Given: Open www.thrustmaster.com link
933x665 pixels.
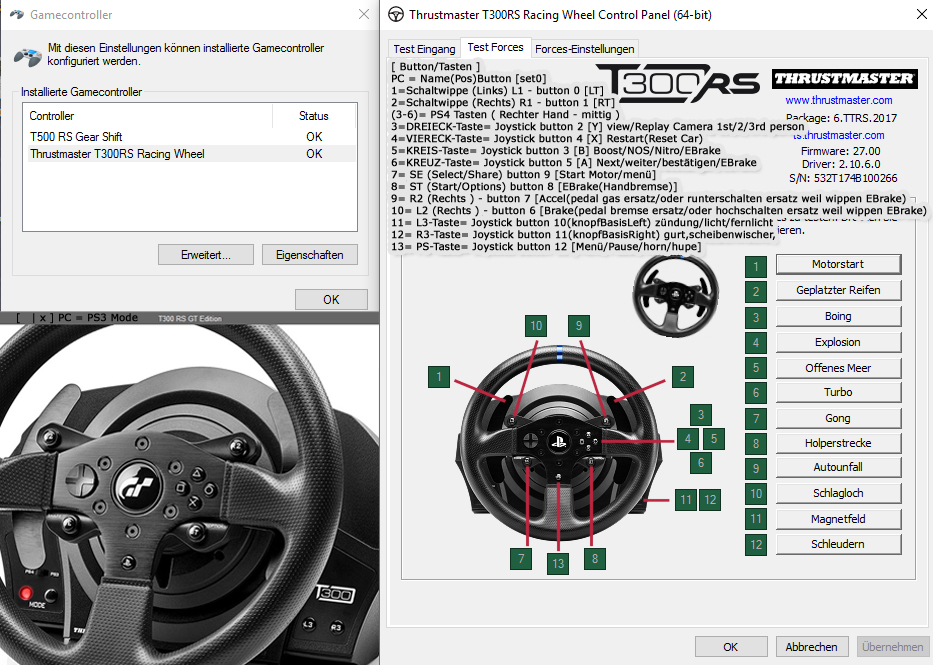Looking at the screenshot, I should point(838,100).
